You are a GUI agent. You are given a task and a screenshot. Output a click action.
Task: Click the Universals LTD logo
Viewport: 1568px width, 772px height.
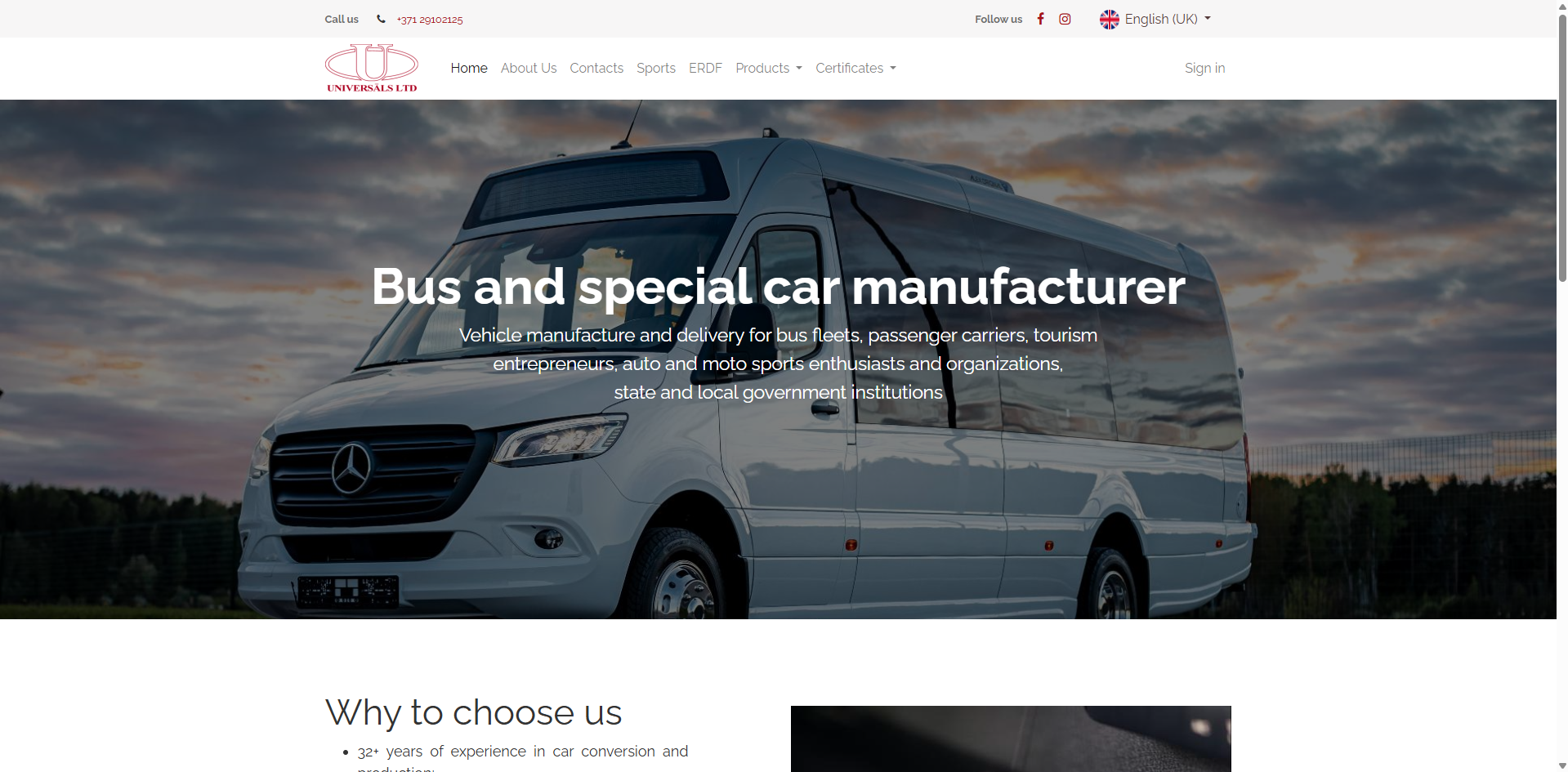click(372, 68)
